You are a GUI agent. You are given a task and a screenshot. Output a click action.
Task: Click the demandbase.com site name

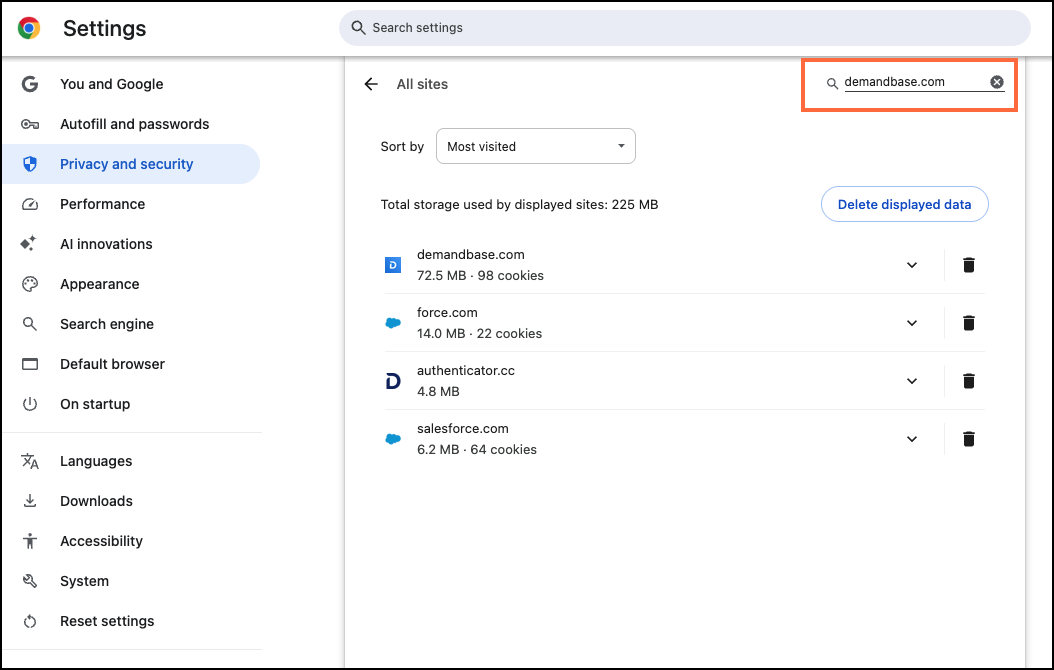pos(471,255)
